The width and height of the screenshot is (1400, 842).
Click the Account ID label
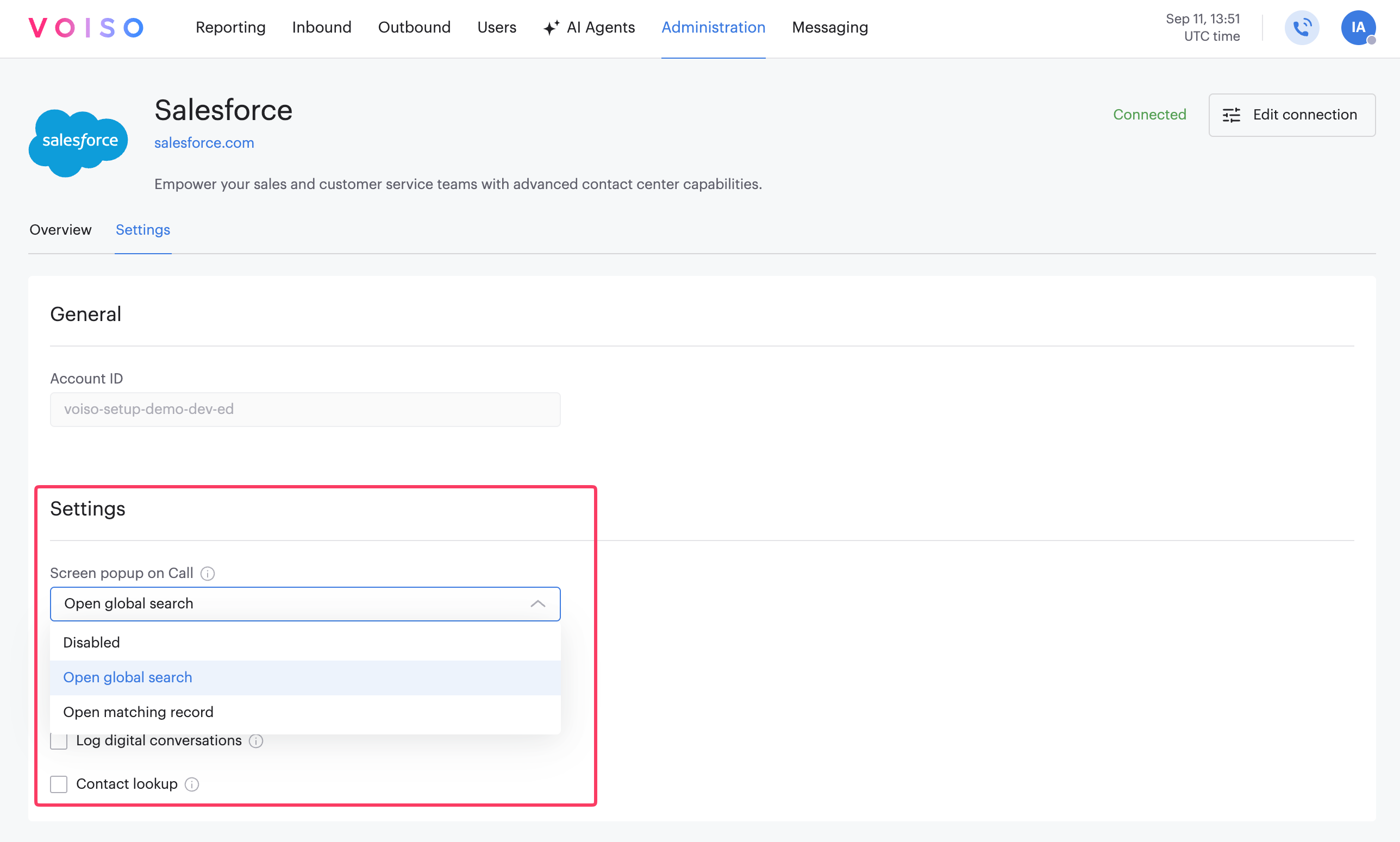pyautogui.click(x=86, y=379)
